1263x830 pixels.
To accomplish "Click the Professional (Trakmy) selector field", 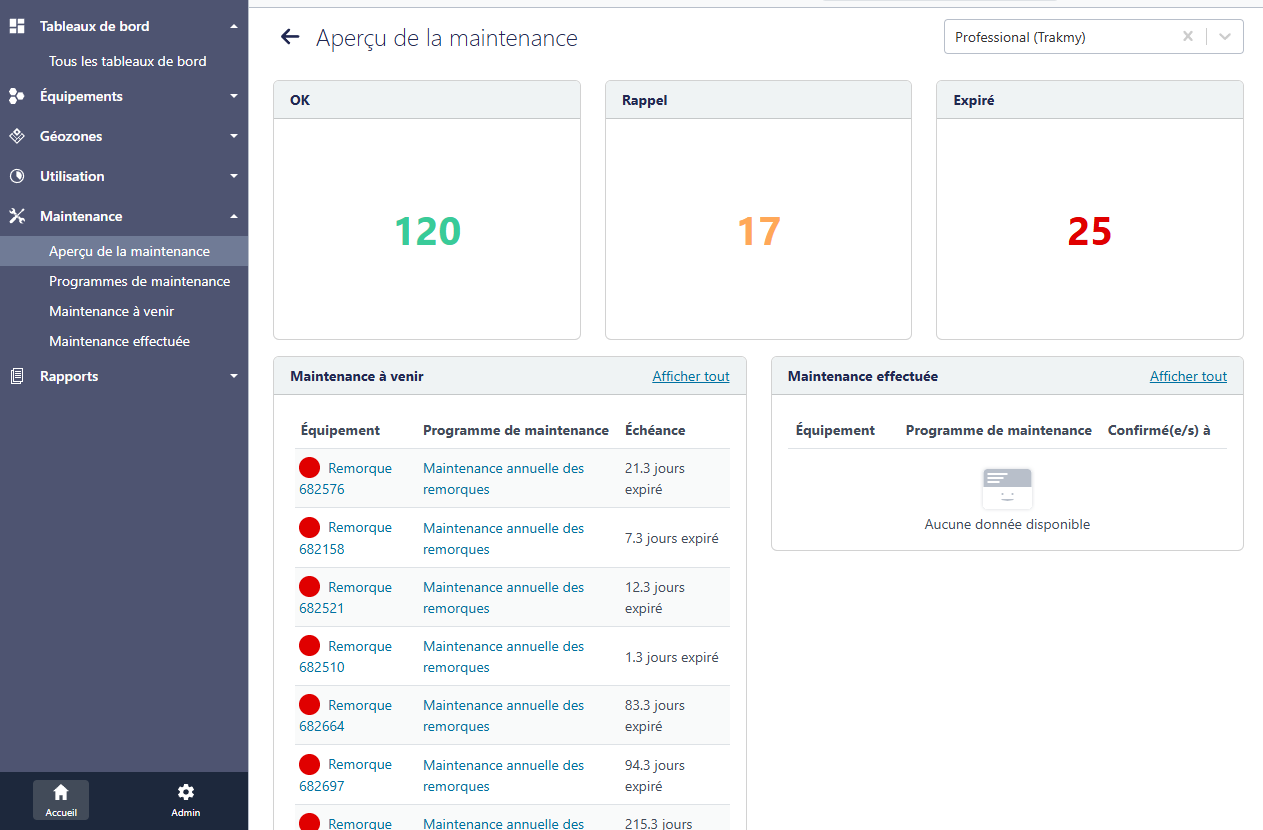I will click(1094, 37).
